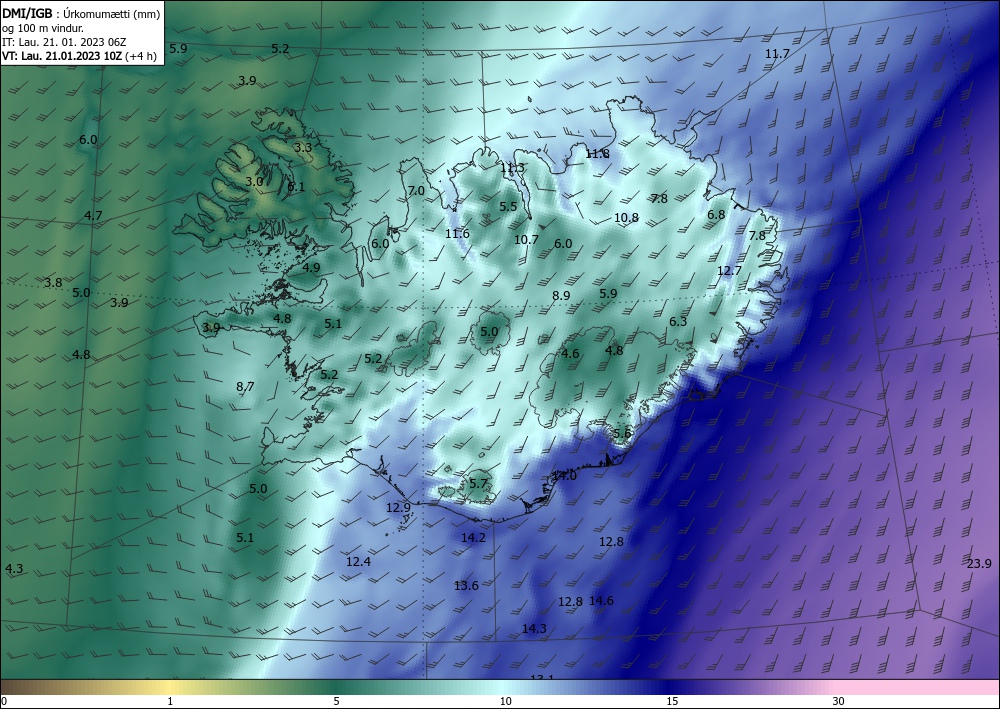1000x709 pixels.
Task: Select the 14.0 value on the southeast coast
Action: tap(564, 476)
